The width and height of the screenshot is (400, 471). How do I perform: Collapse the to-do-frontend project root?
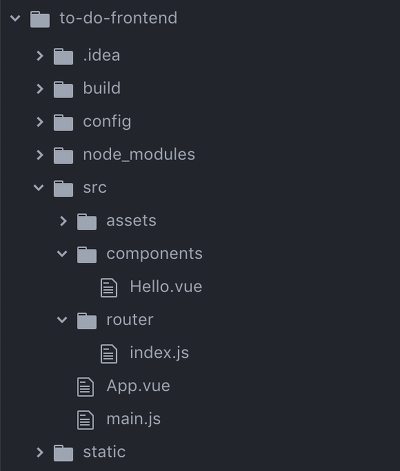coord(15,18)
